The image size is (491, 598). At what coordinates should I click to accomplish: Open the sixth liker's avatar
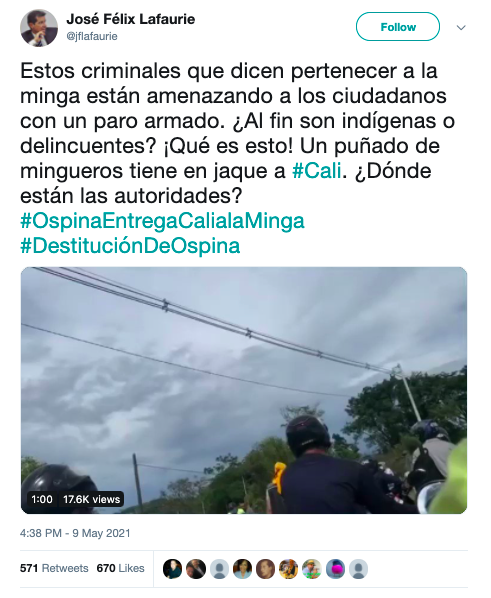coord(289,569)
